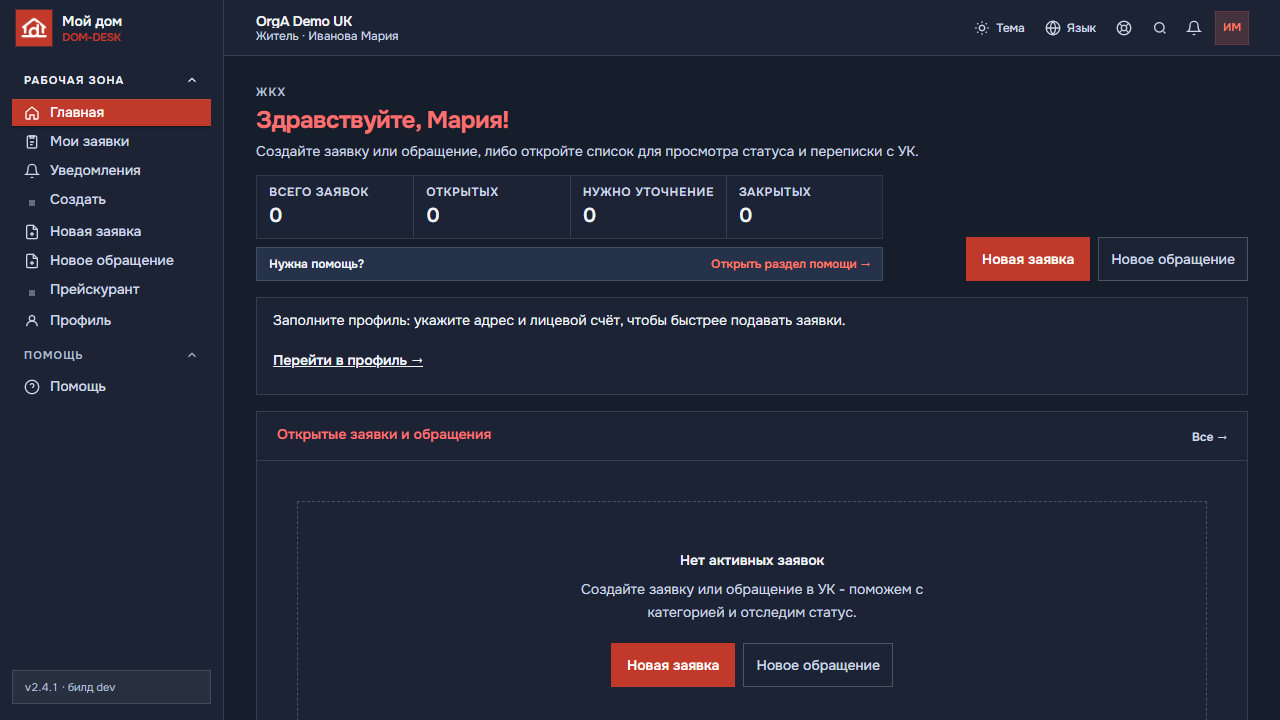Screen dimensions: 1280x720
Task: Open Все link in open requests panel
Action: pos(1210,437)
